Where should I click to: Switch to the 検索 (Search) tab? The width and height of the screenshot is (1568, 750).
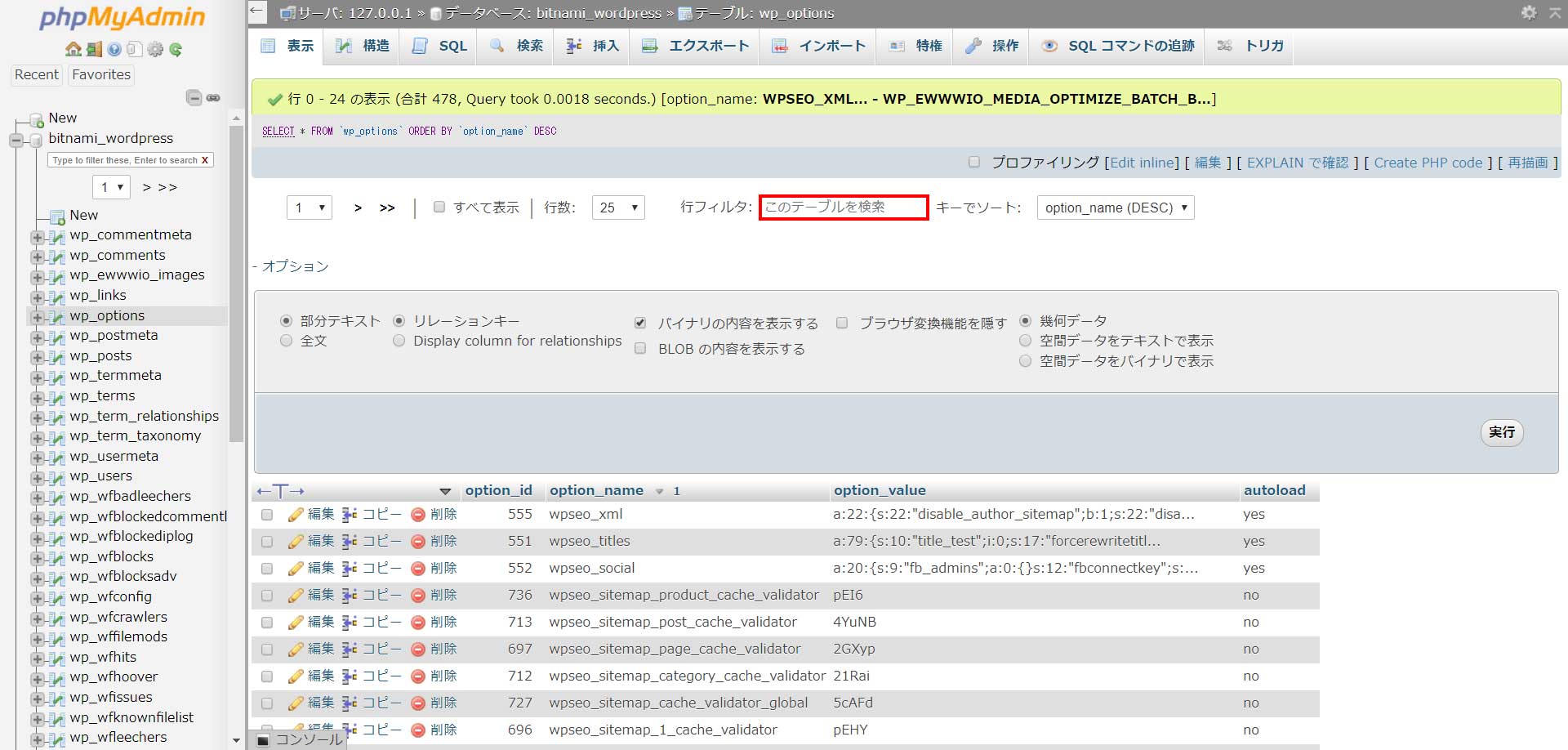pyautogui.click(x=516, y=46)
